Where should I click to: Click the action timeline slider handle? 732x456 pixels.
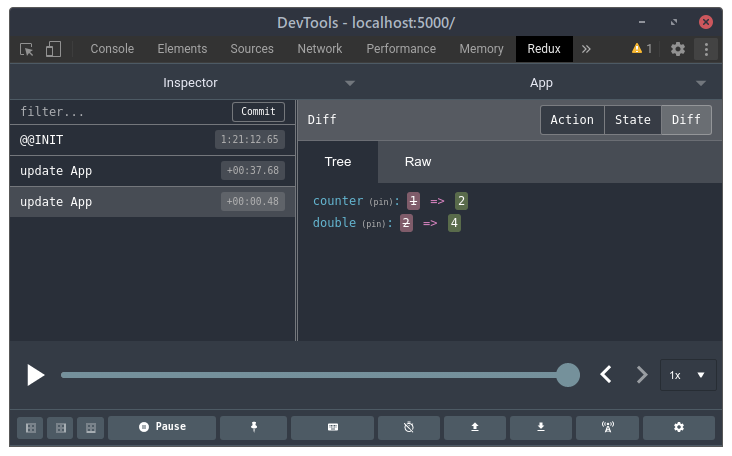coord(568,375)
